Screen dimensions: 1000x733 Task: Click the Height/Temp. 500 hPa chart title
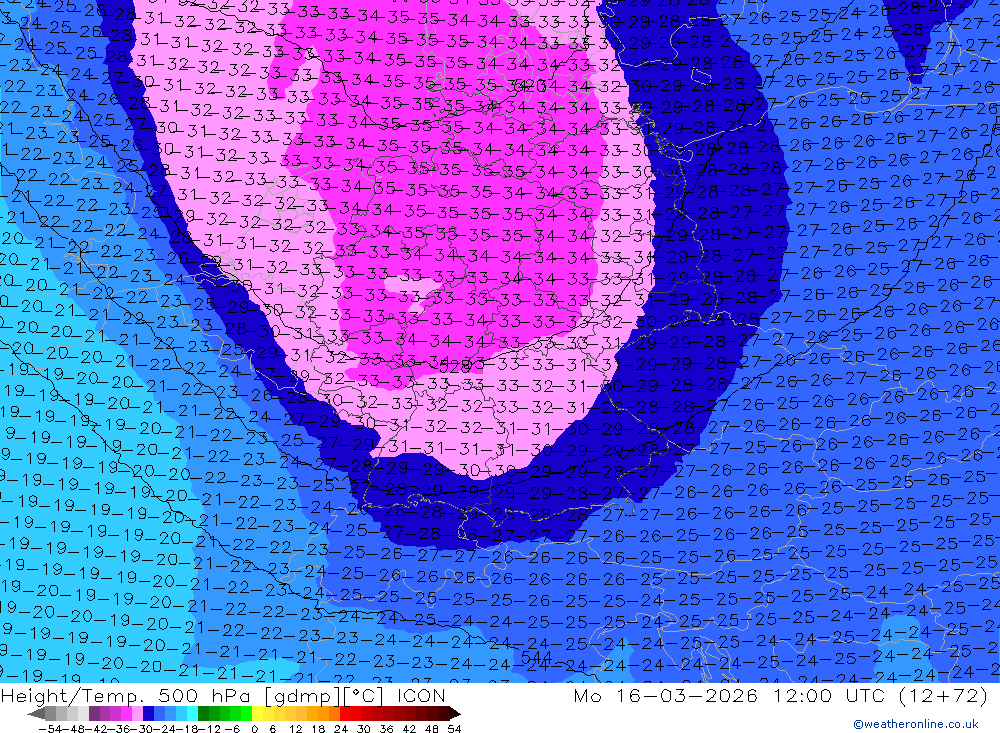tap(127, 695)
